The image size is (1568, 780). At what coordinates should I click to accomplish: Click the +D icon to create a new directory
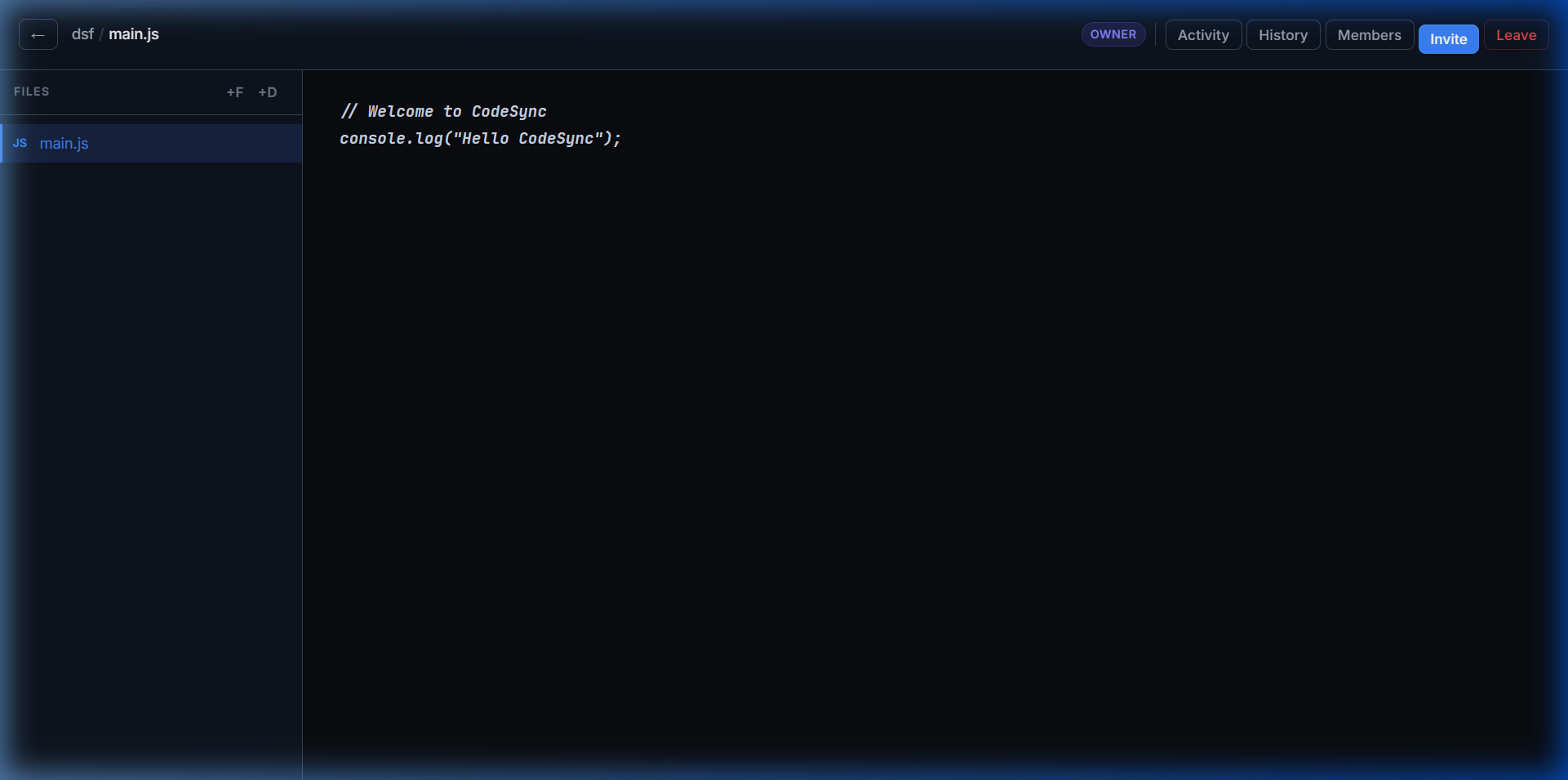coord(268,92)
